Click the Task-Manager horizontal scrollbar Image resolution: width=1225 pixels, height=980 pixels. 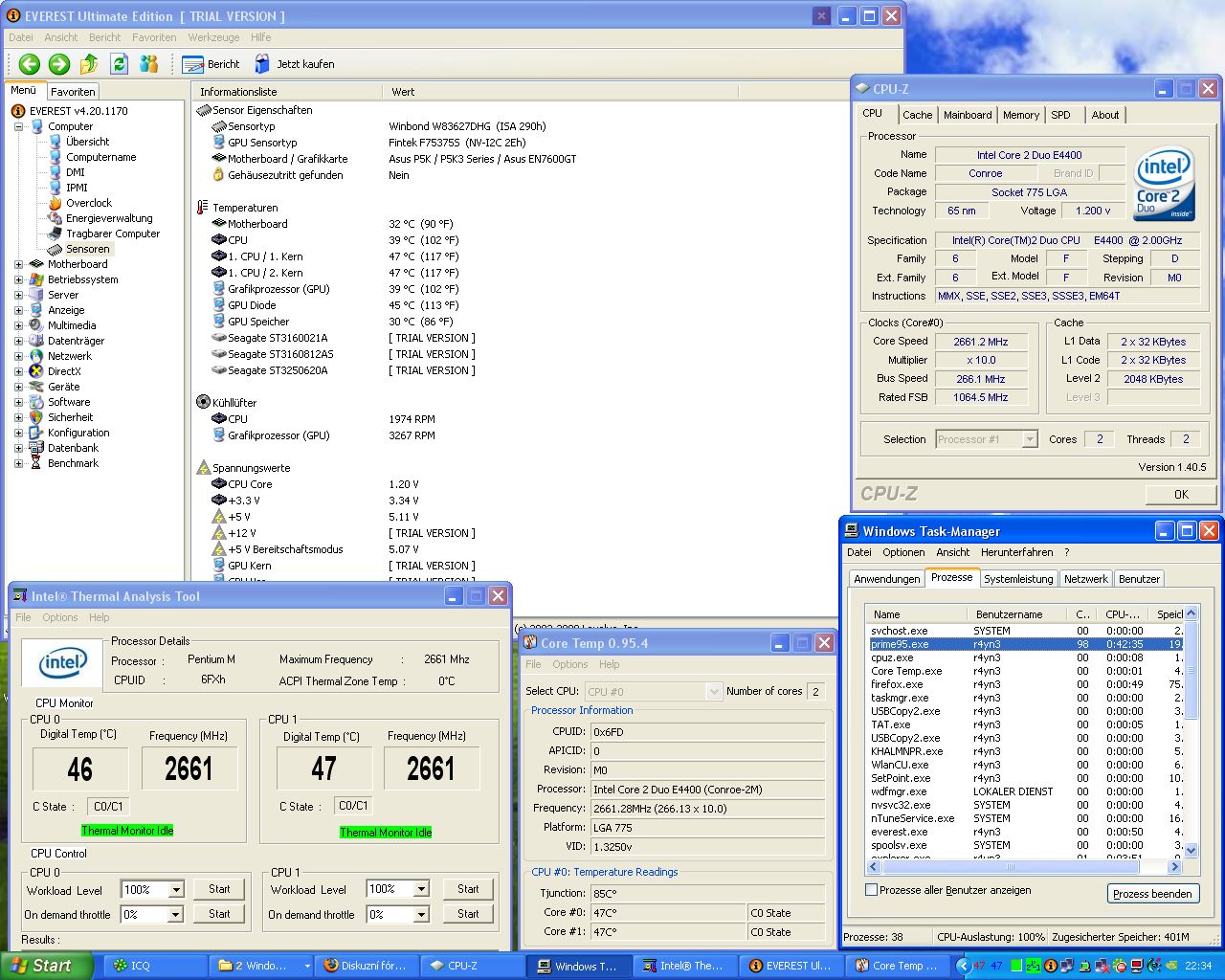click(1010, 867)
